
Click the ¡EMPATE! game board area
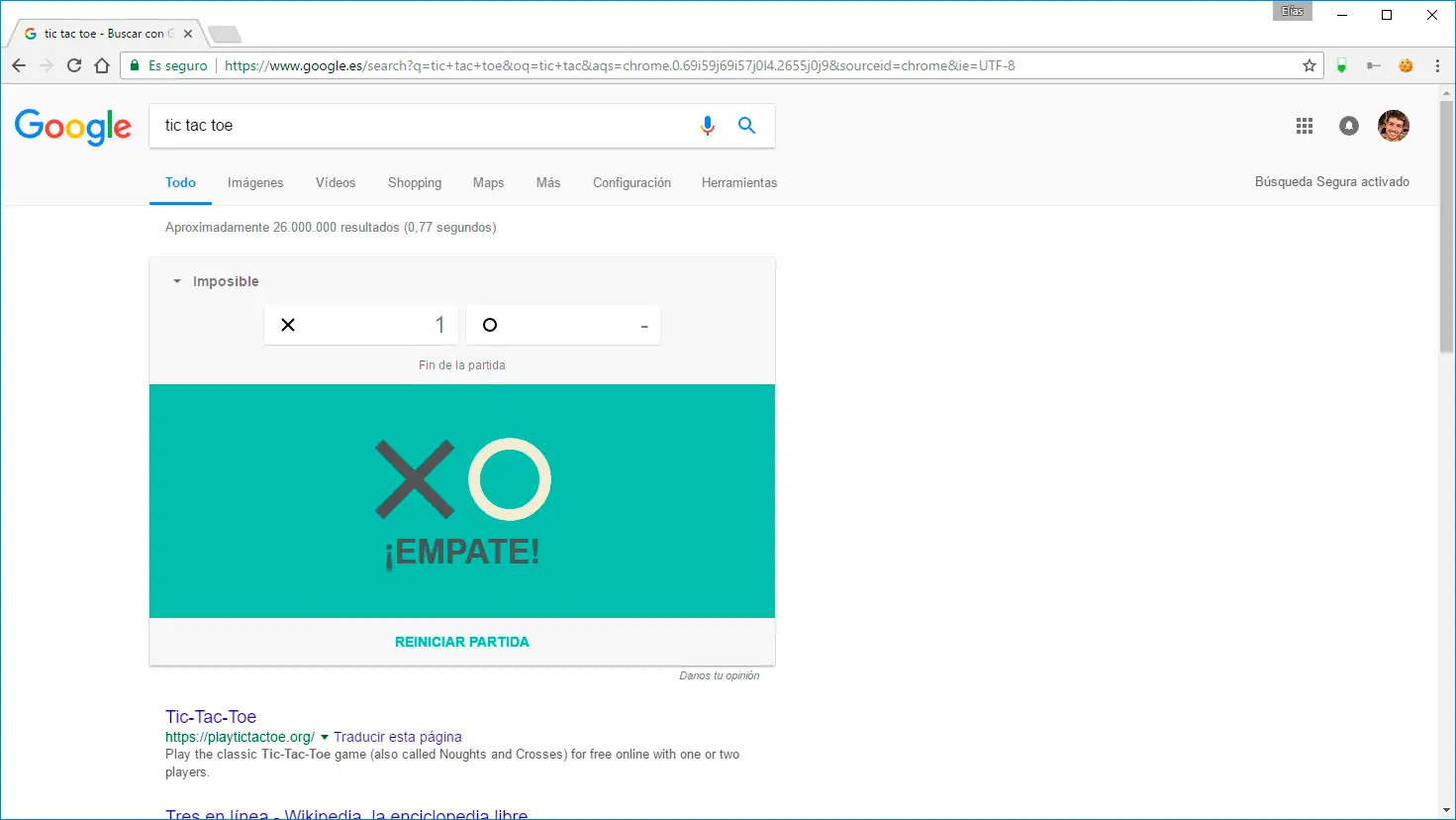[x=462, y=501]
